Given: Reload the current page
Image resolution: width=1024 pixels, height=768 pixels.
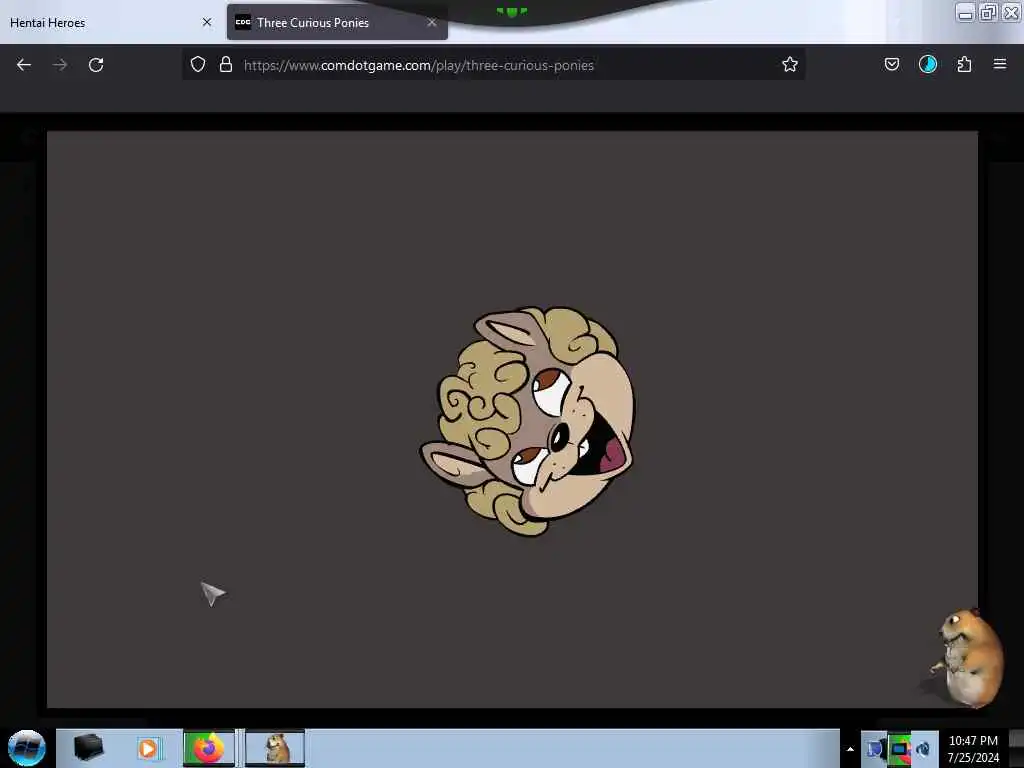Looking at the screenshot, I should pos(96,65).
